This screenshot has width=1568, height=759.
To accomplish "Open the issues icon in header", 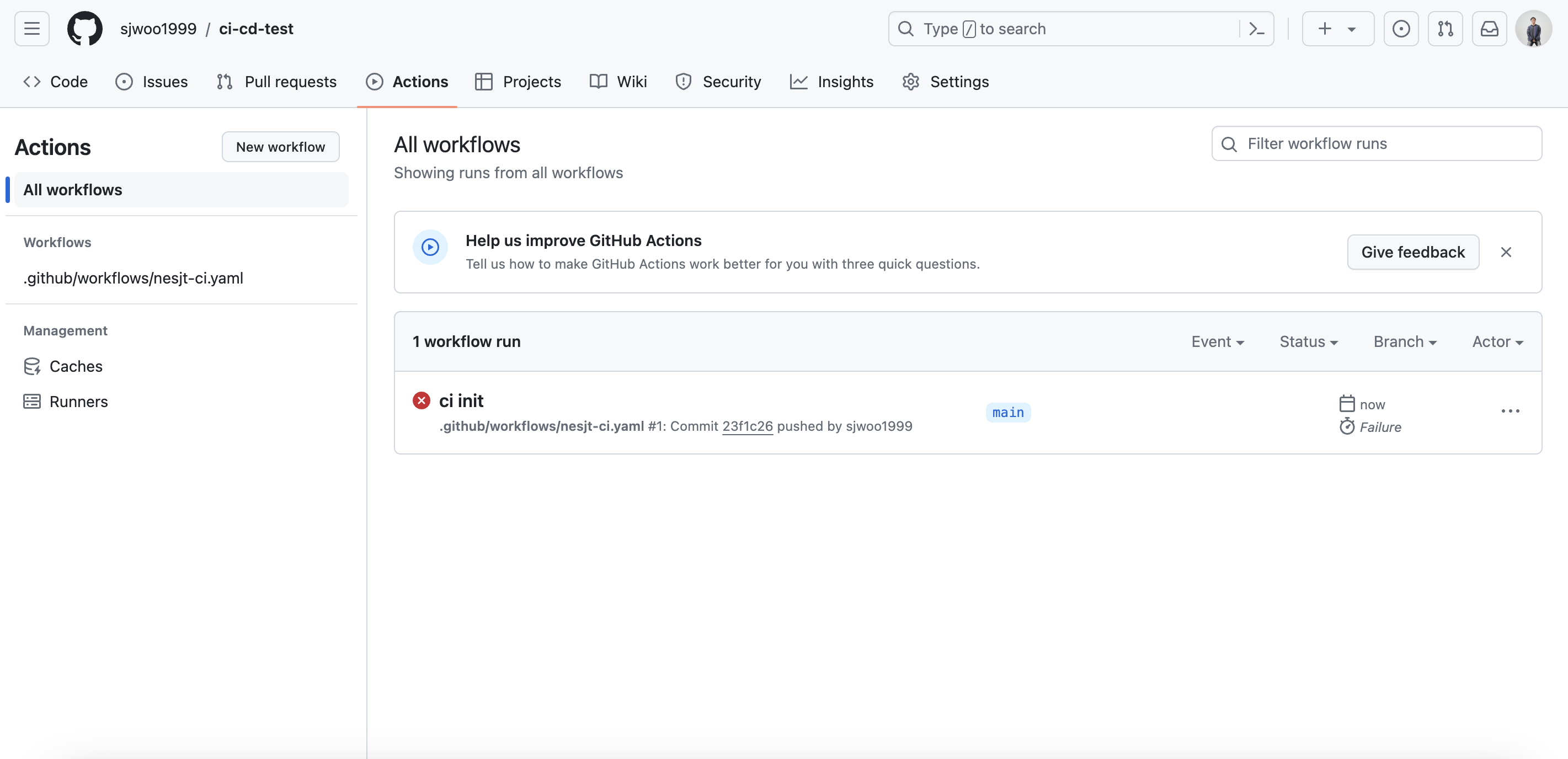I will [1401, 29].
